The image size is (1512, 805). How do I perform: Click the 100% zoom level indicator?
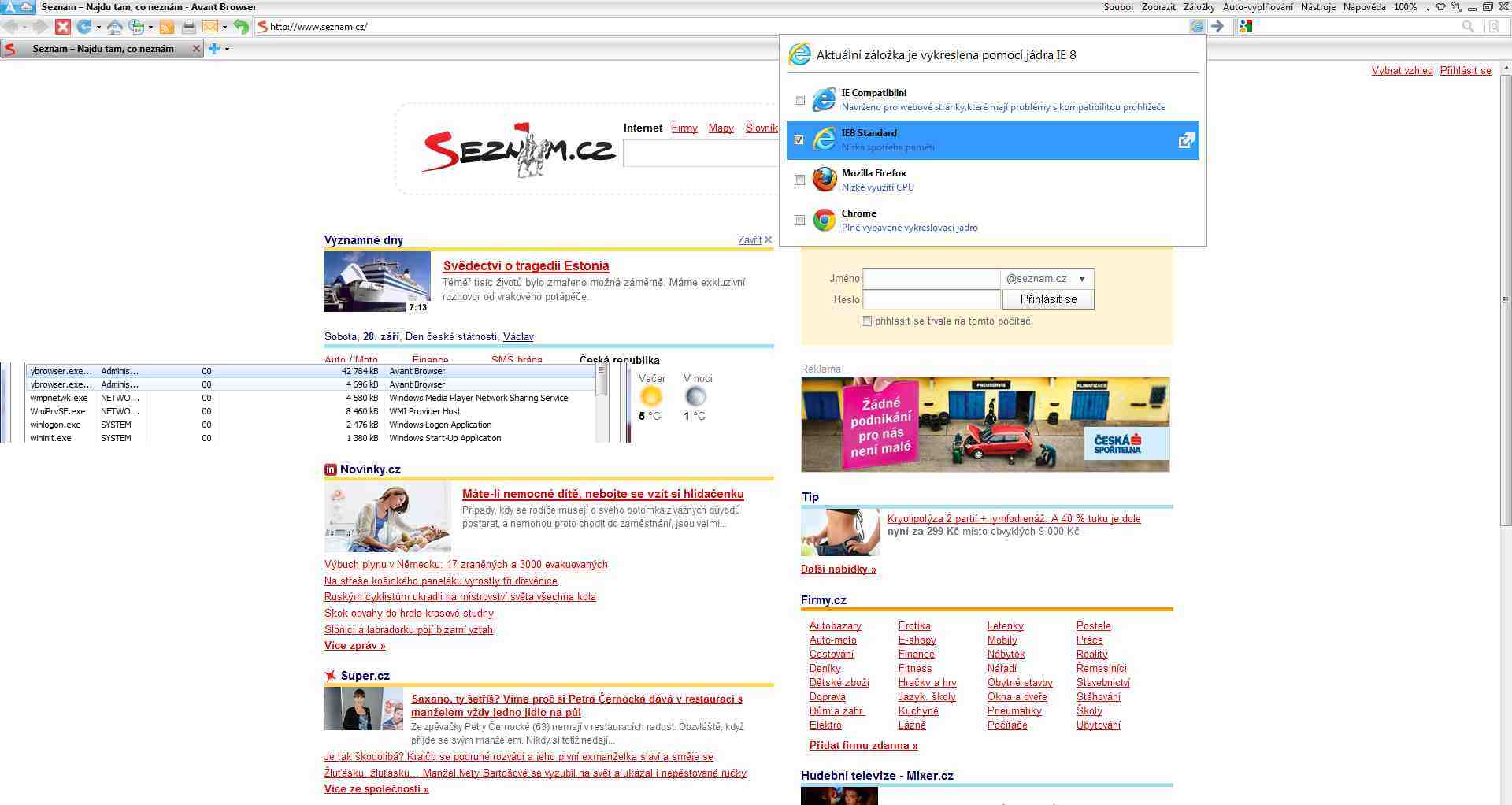click(1405, 7)
